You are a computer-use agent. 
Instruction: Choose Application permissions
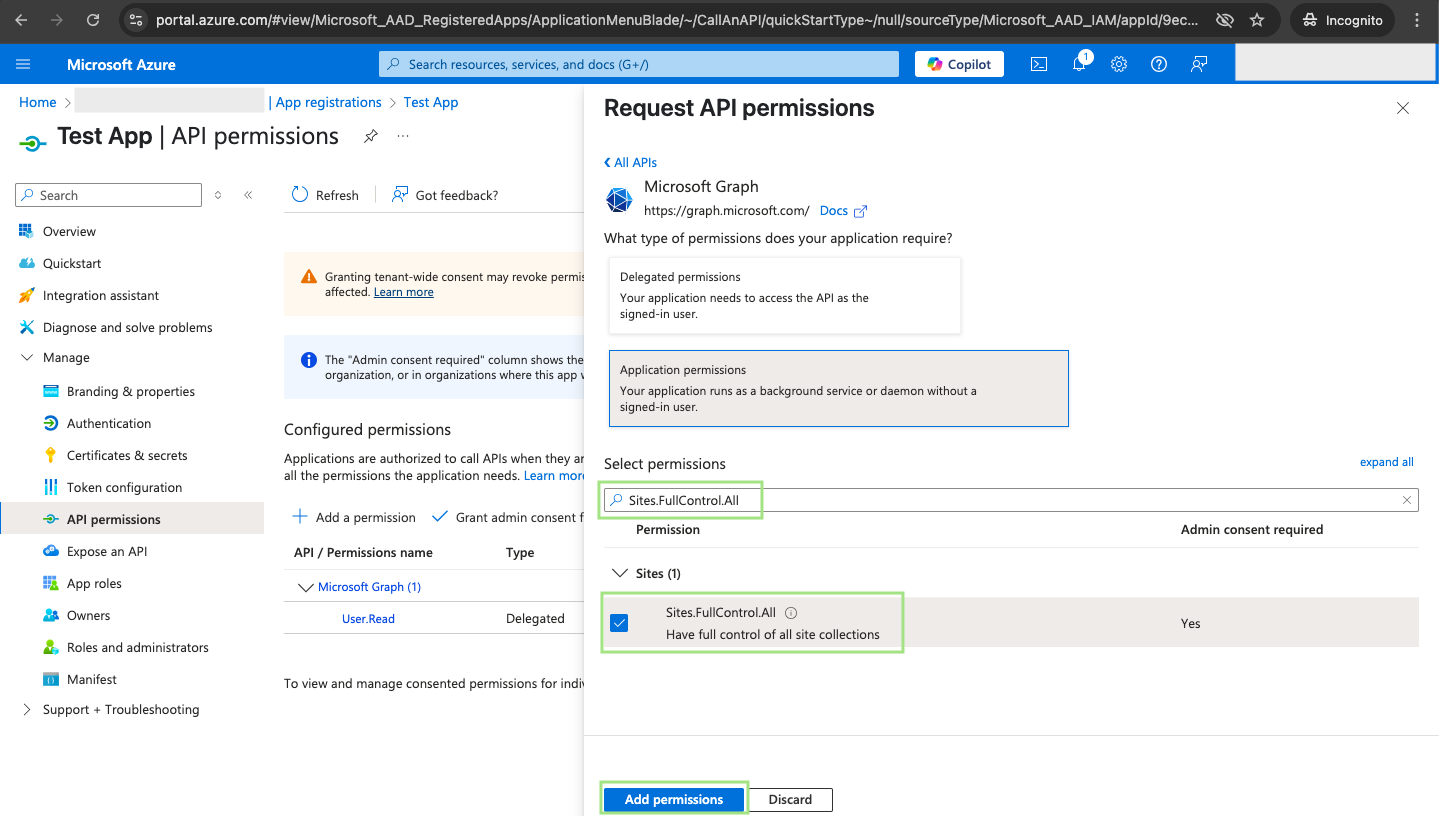tap(838, 388)
